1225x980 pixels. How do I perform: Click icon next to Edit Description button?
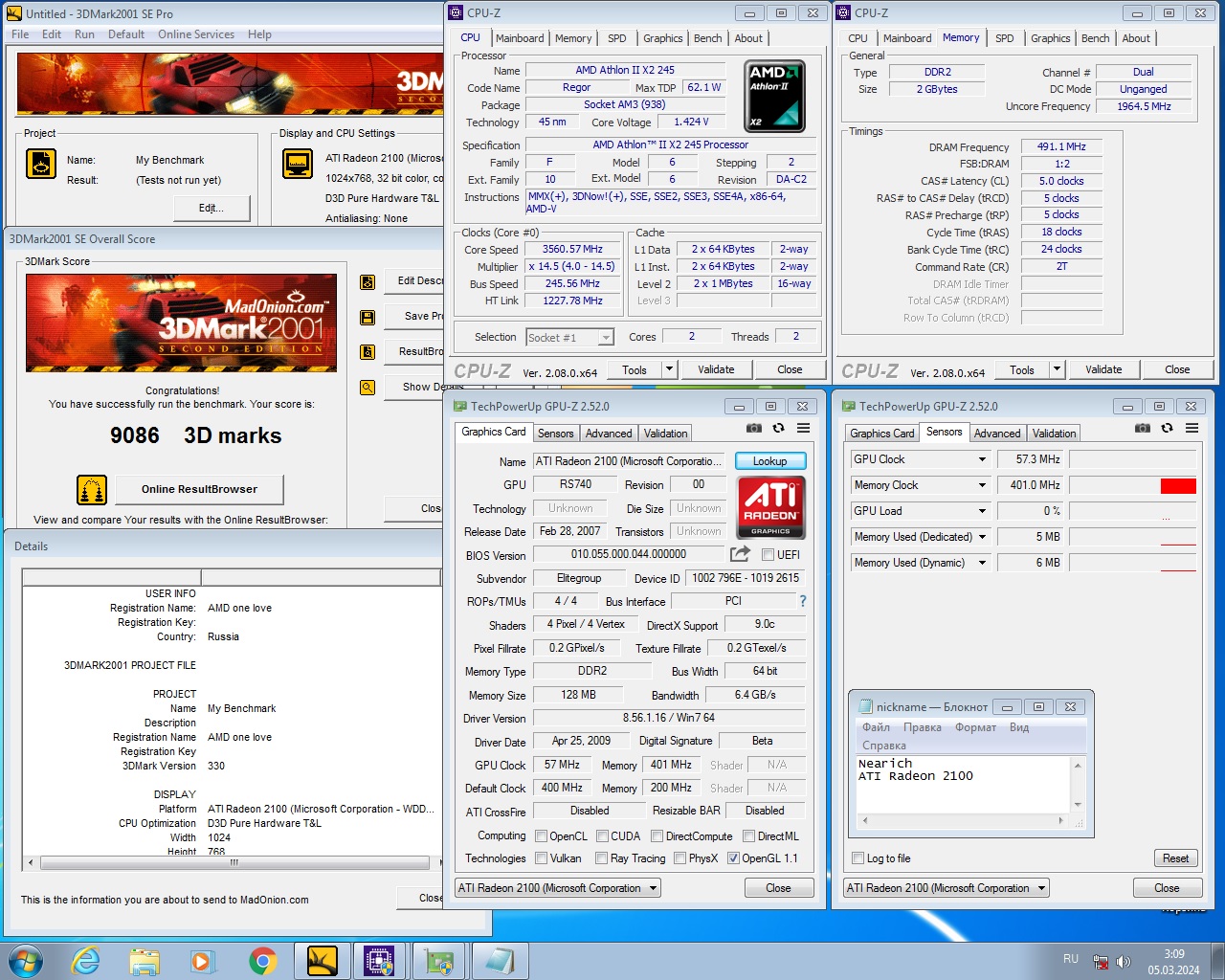tap(367, 281)
